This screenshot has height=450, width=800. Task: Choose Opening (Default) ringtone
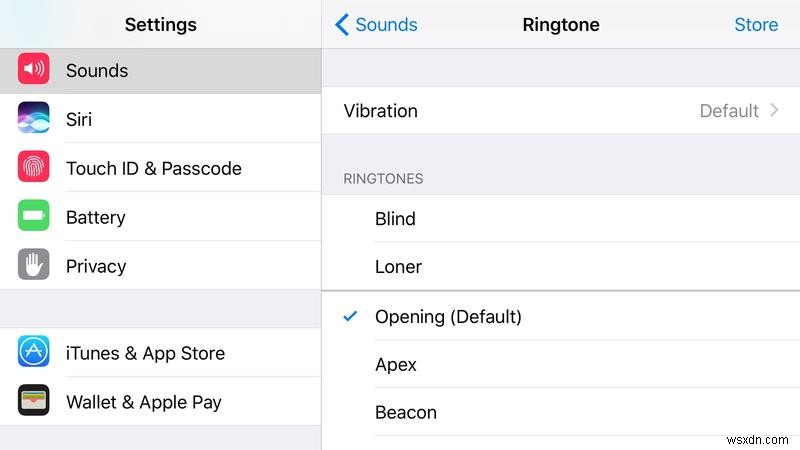pos(448,317)
